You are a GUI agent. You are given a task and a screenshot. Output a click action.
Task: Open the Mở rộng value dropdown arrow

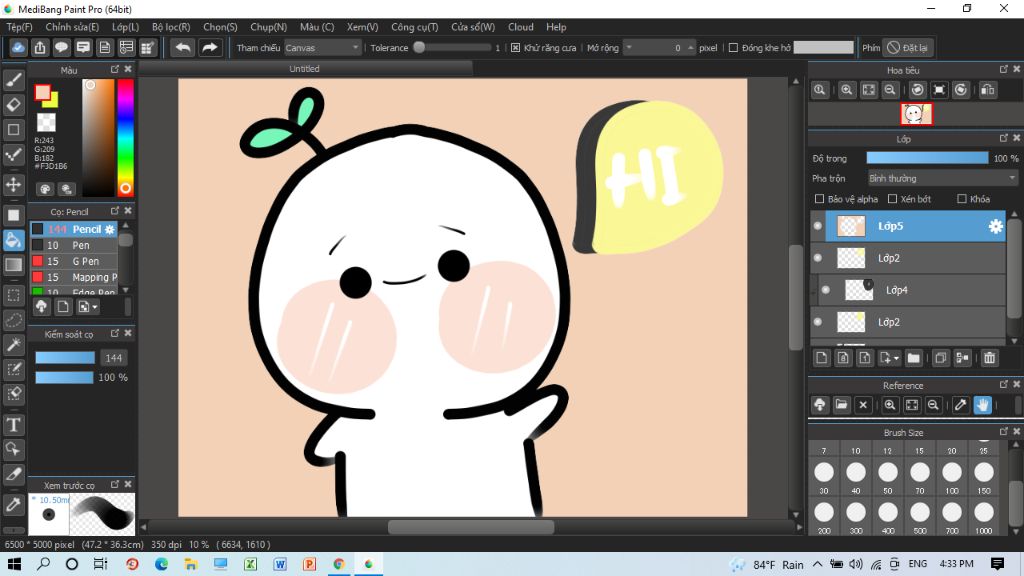(x=629, y=48)
